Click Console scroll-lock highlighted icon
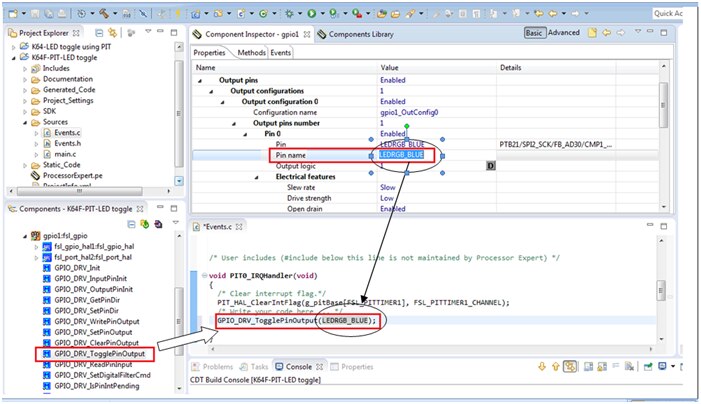This screenshot has width=701, height=404. tap(570, 367)
